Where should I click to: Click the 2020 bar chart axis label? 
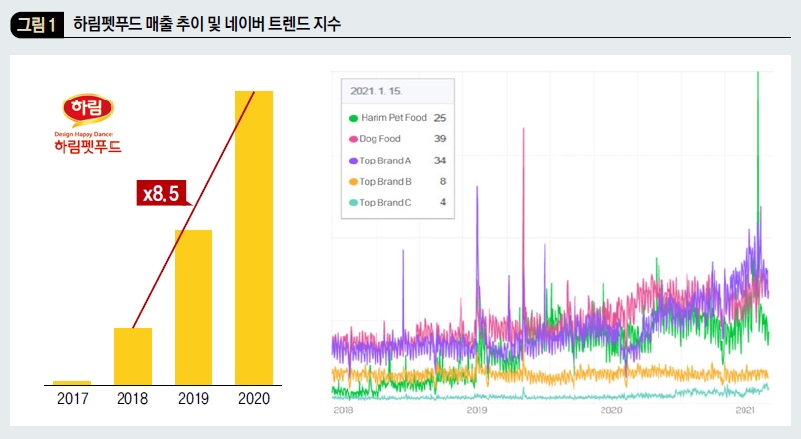[x=254, y=399]
